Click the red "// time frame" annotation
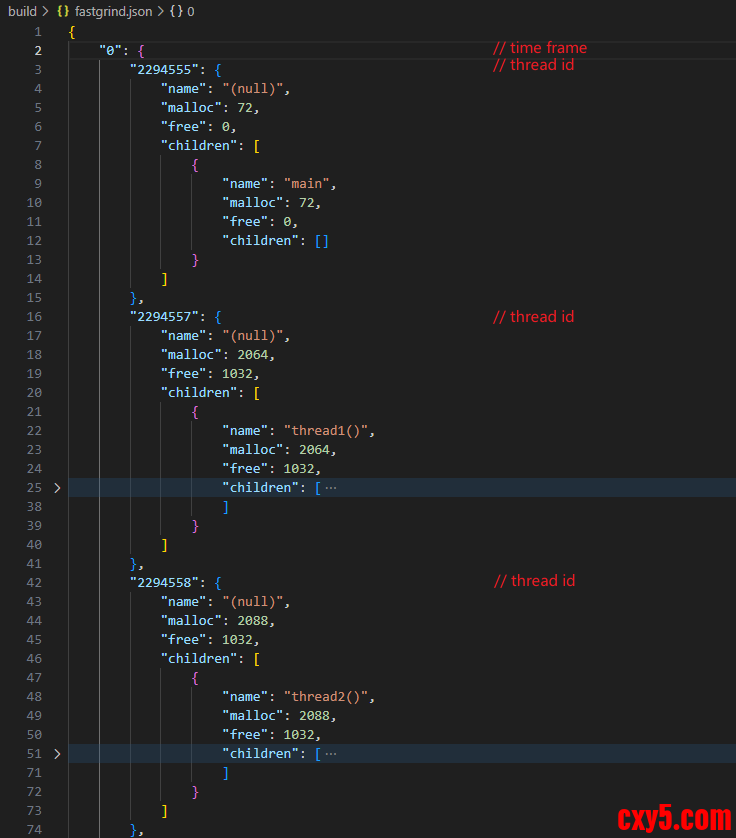736x838 pixels. 540,48
